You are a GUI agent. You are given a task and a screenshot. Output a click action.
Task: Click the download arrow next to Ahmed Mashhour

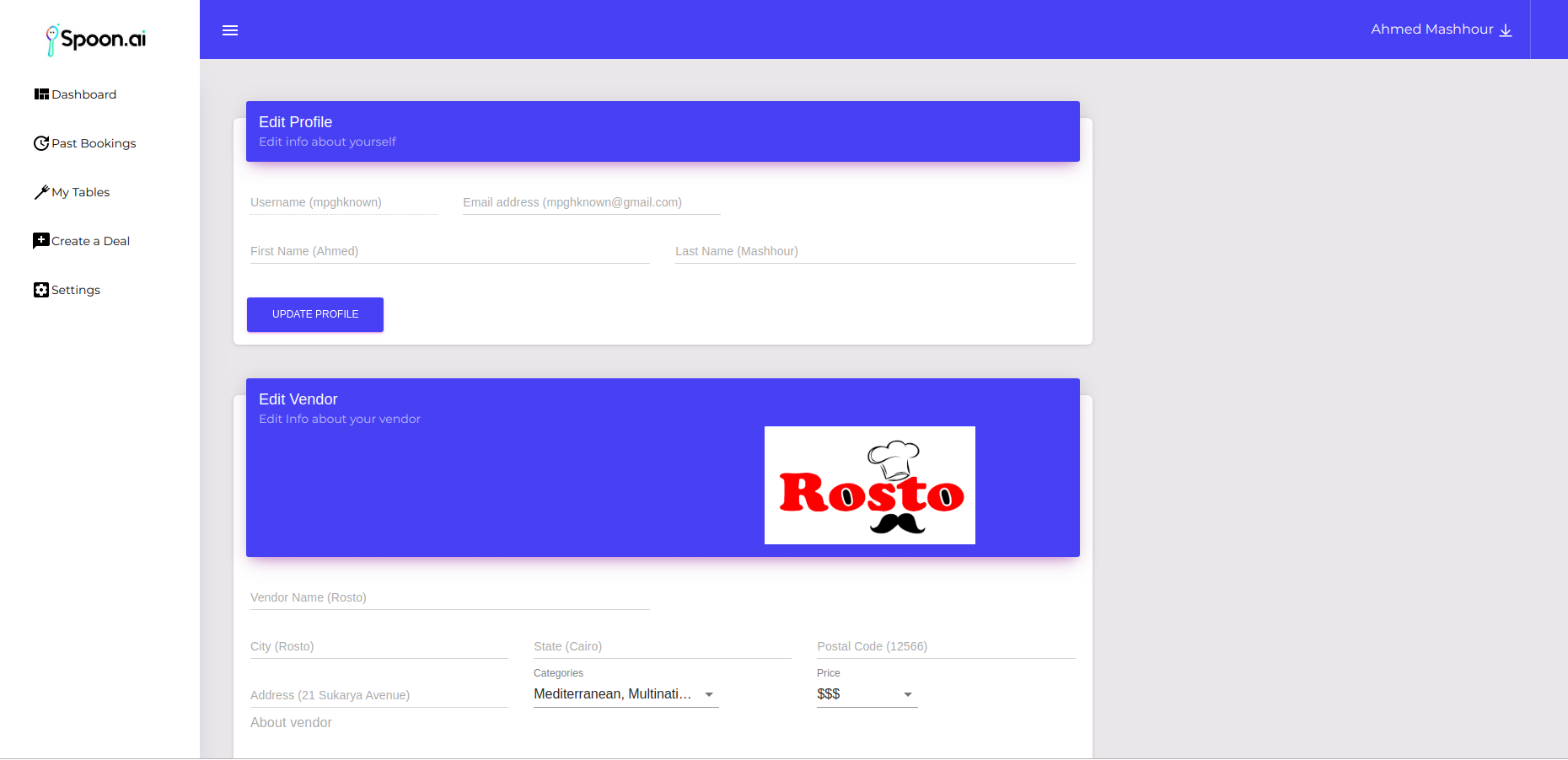pos(1506,30)
